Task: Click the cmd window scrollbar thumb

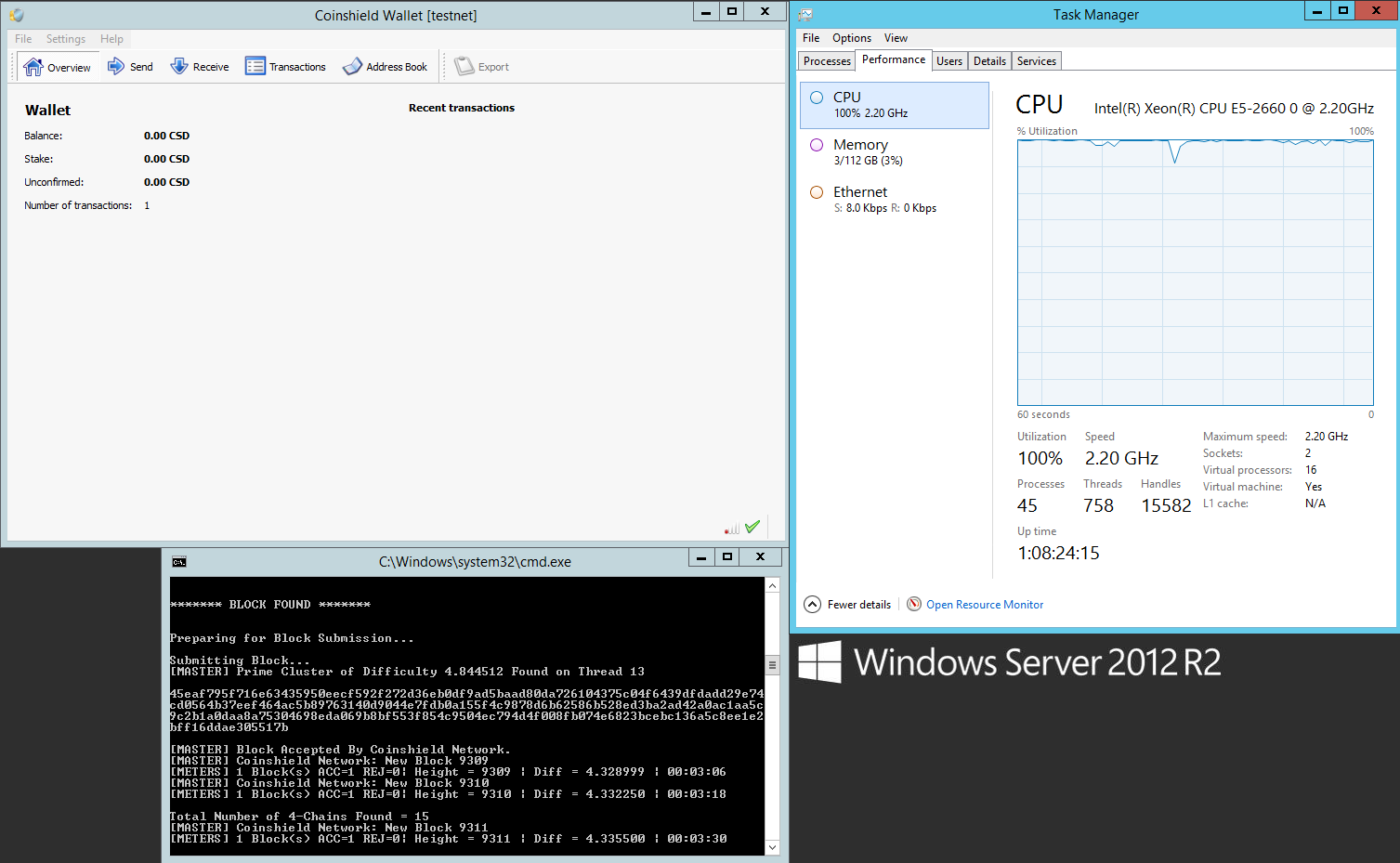Action: pos(772,665)
